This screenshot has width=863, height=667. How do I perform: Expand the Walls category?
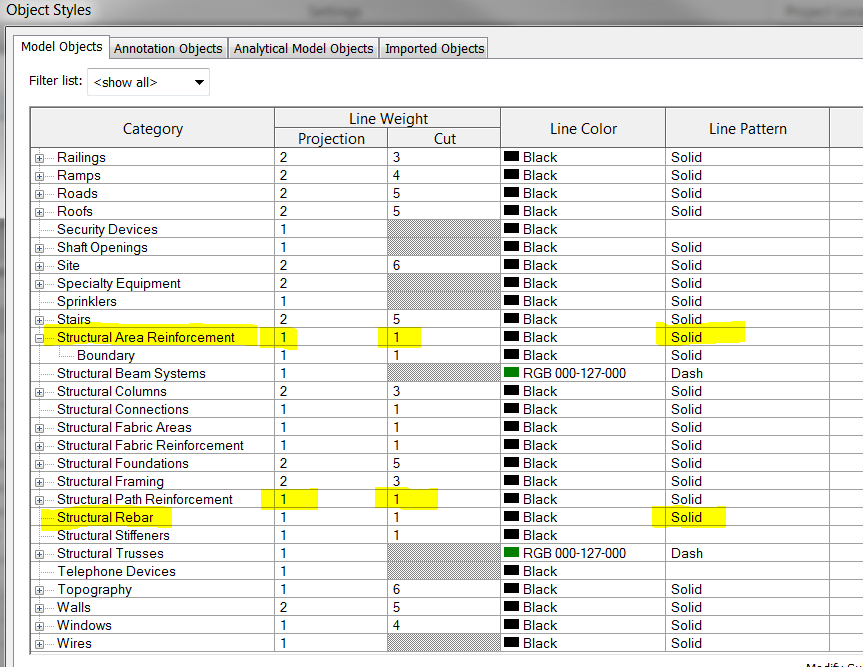[40, 608]
